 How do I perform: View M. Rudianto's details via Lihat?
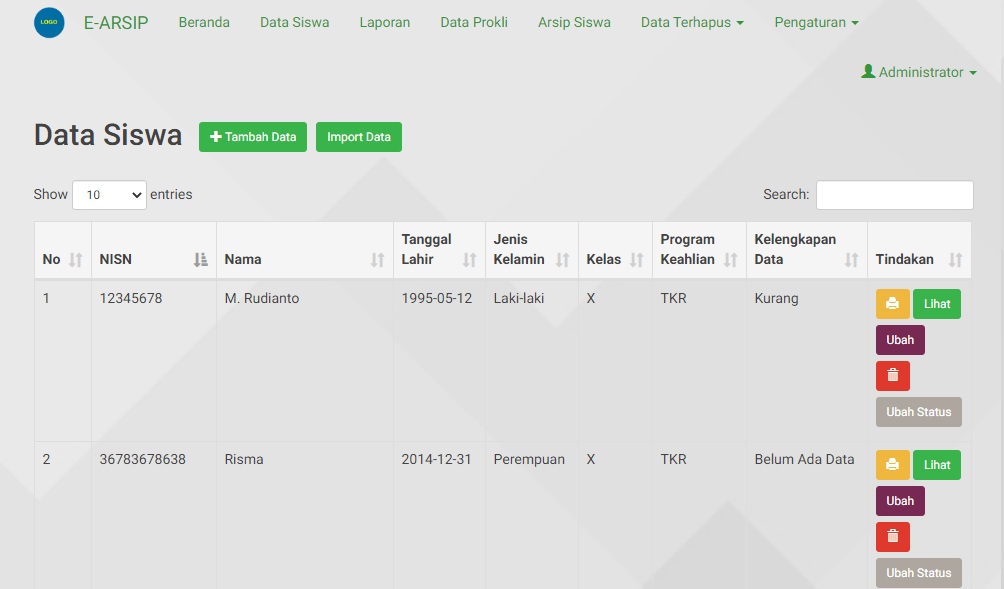pyautogui.click(x=937, y=303)
